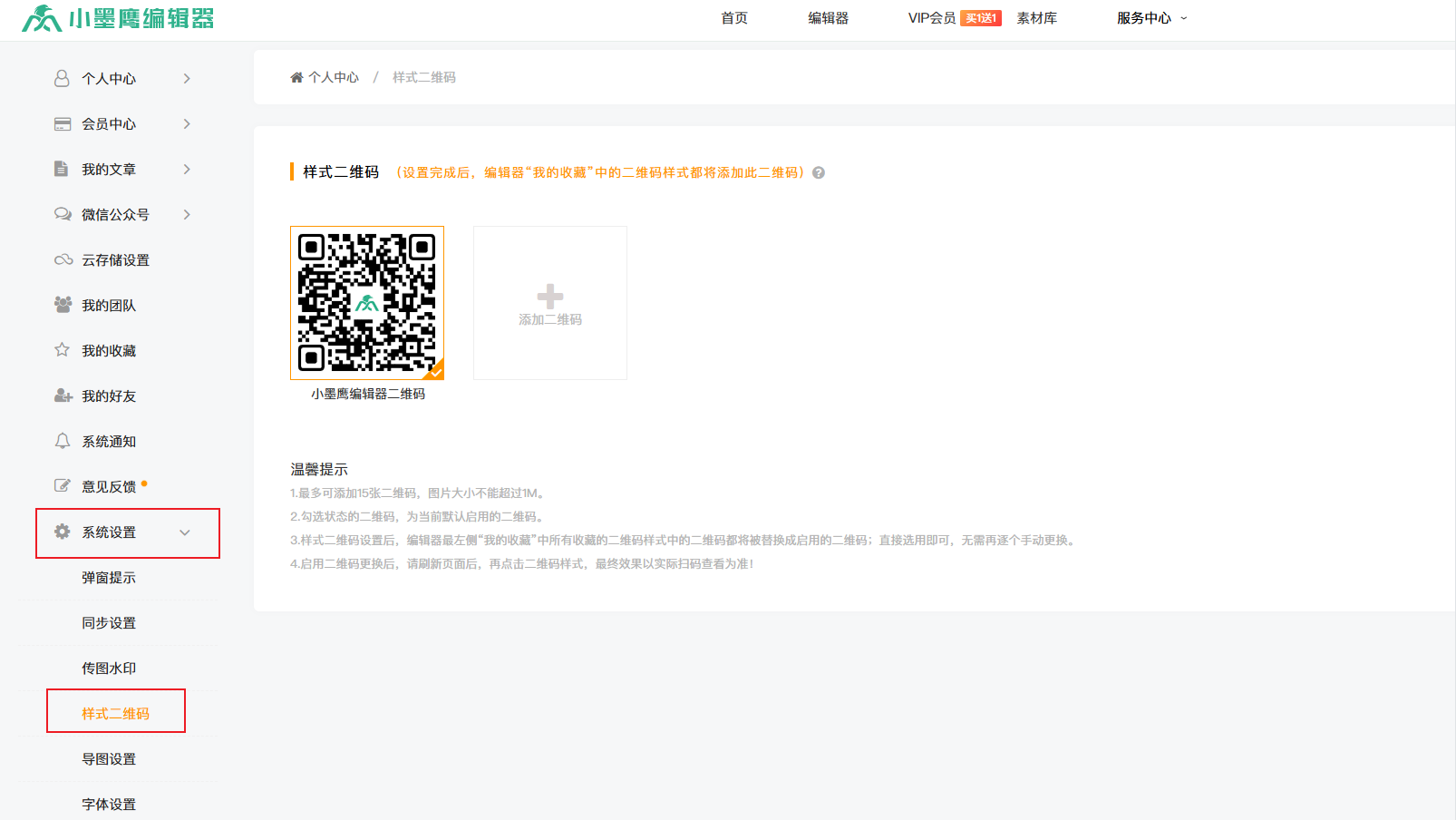Click 样式二维码 breadcrumb text
Viewport: 1456px width, 820px height.
point(424,77)
